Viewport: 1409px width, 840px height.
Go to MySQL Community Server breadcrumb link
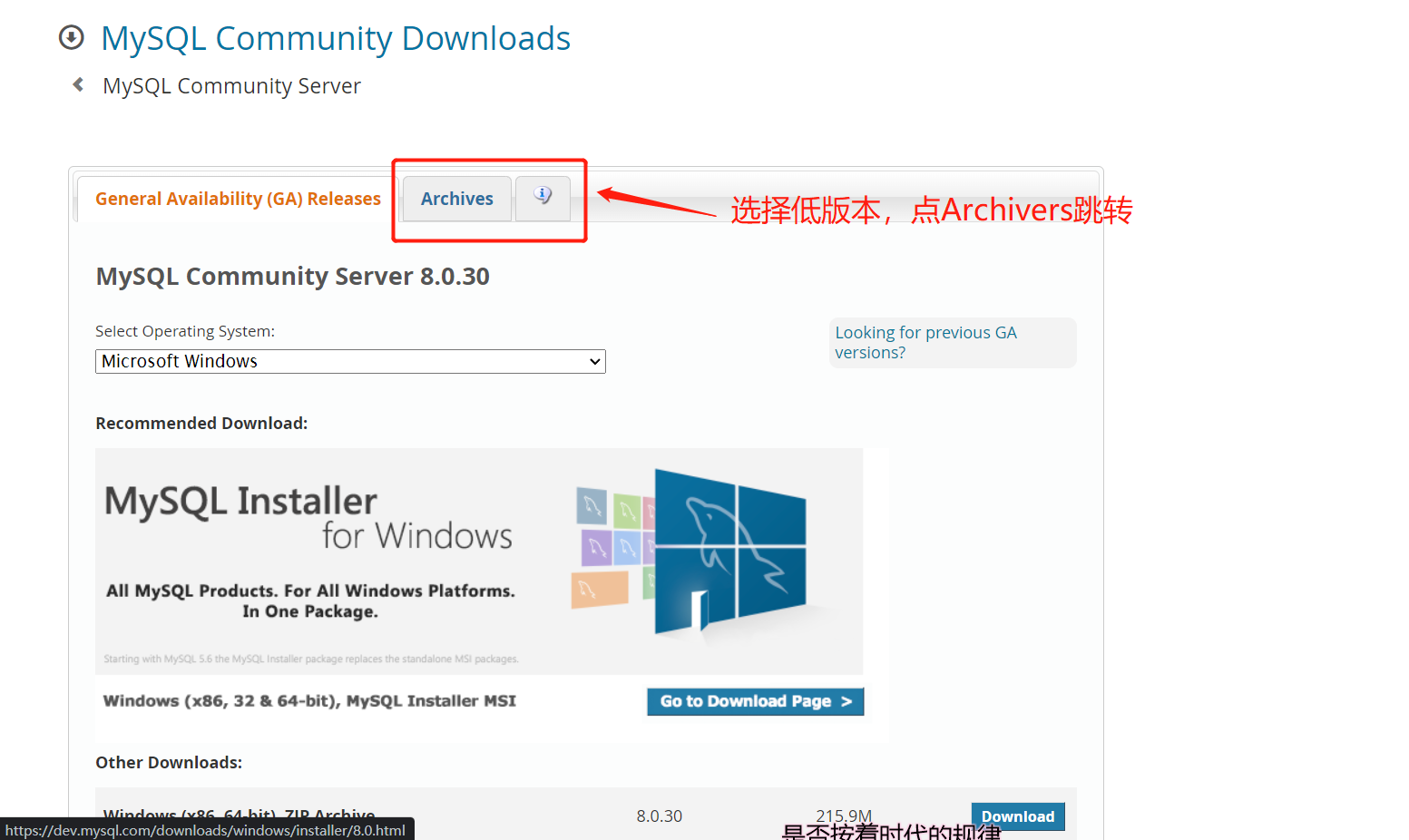(231, 86)
